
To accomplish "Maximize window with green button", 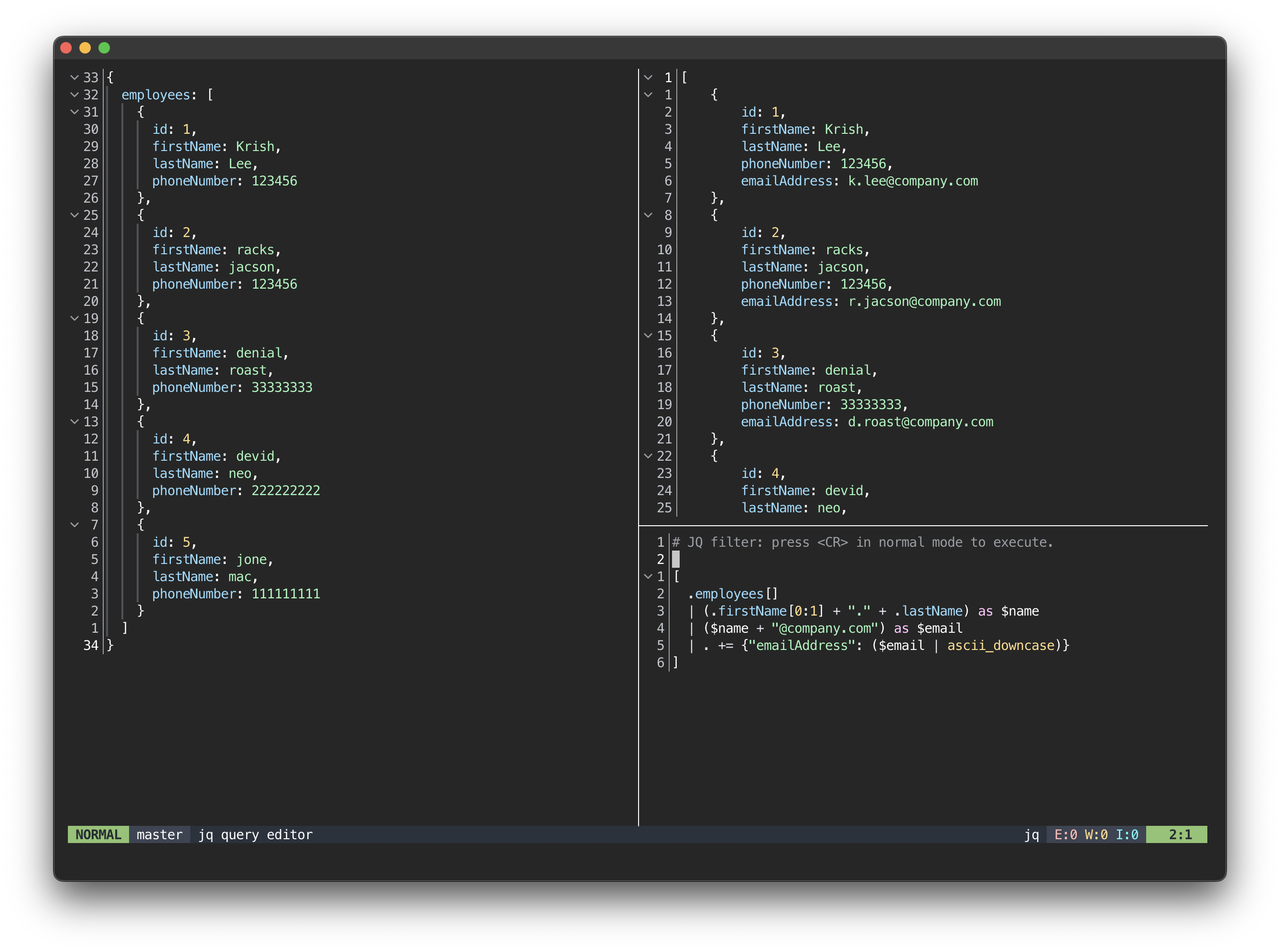I will (x=104, y=48).
